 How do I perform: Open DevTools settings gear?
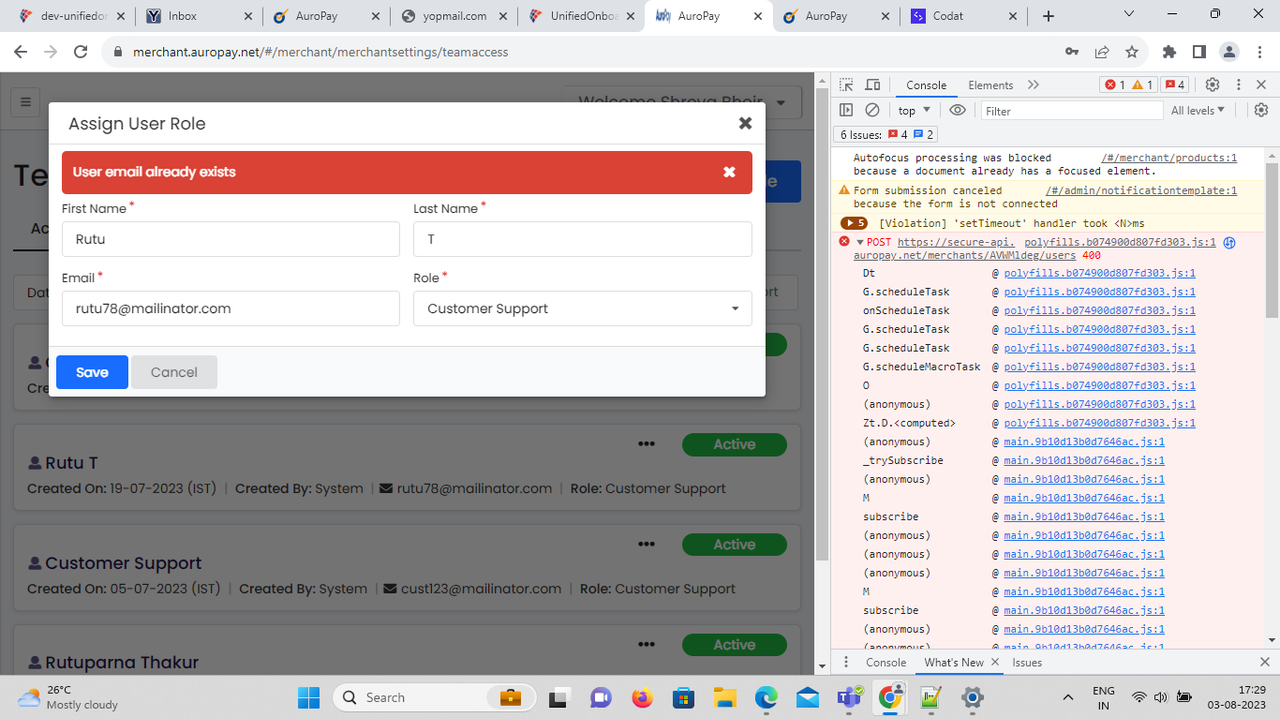click(x=1212, y=85)
